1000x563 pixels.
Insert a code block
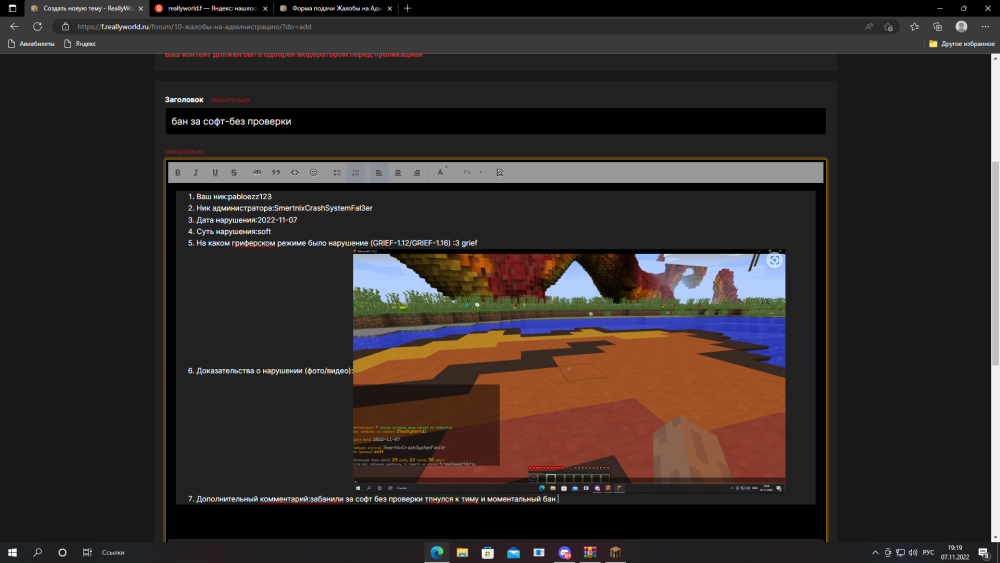(295, 172)
